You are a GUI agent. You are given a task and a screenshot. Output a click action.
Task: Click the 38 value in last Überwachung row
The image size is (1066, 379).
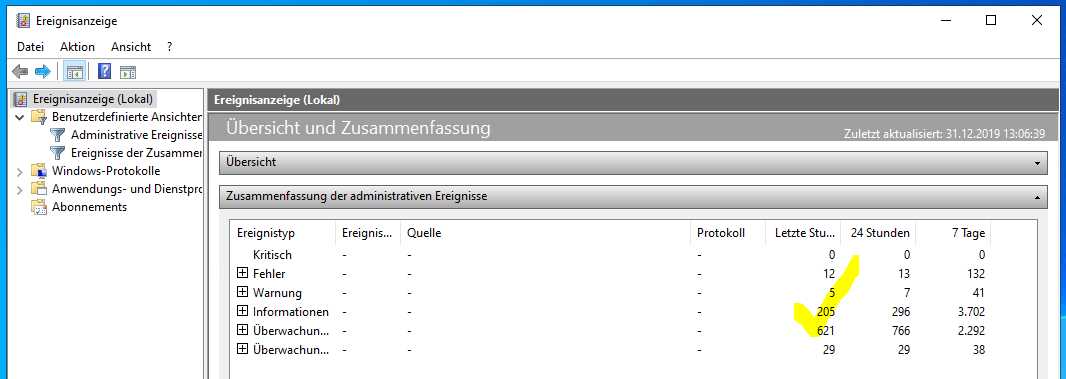click(x=978, y=350)
